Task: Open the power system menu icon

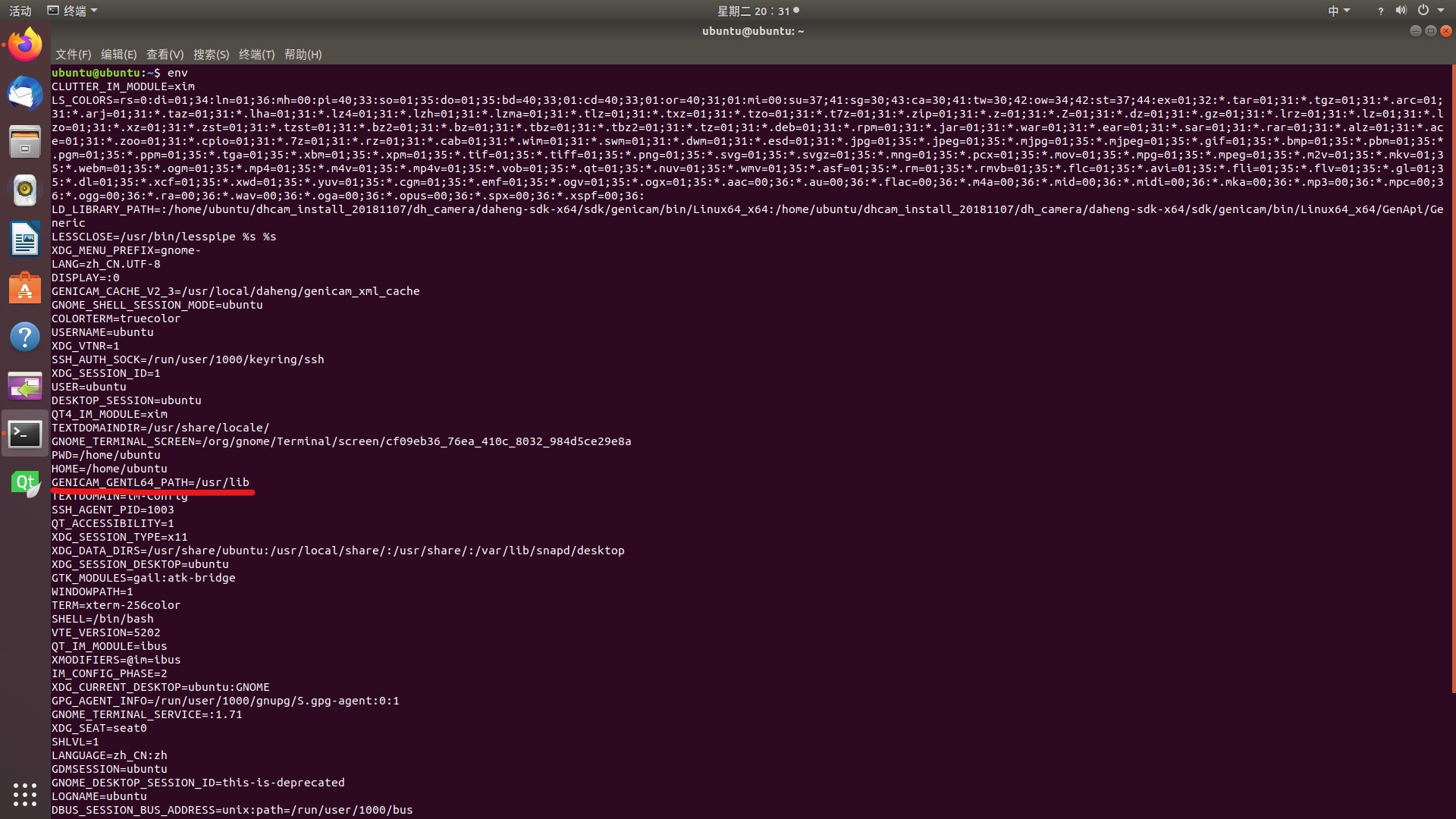Action: 1423,11
